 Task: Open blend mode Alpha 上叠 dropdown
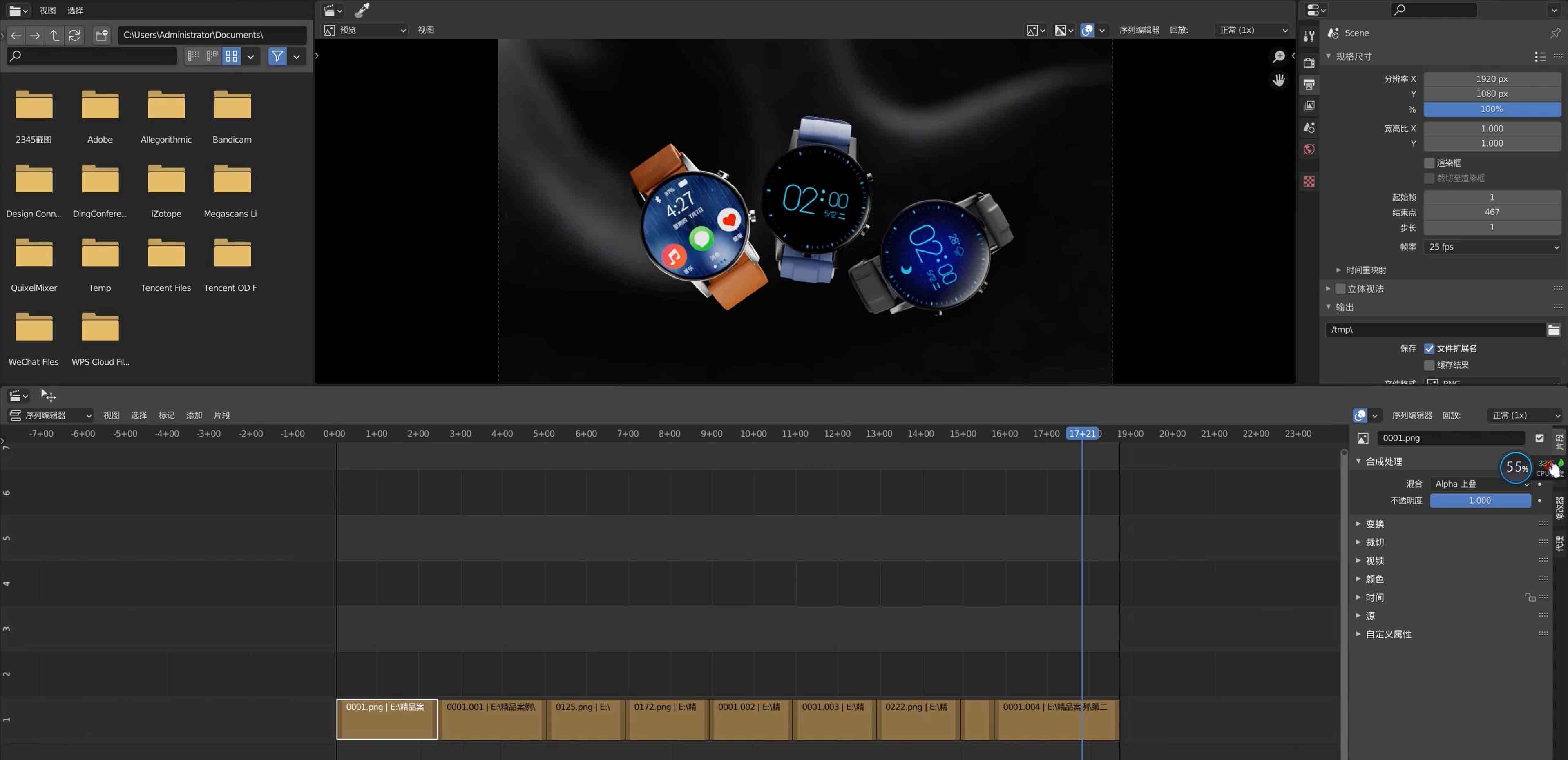coord(1480,484)
